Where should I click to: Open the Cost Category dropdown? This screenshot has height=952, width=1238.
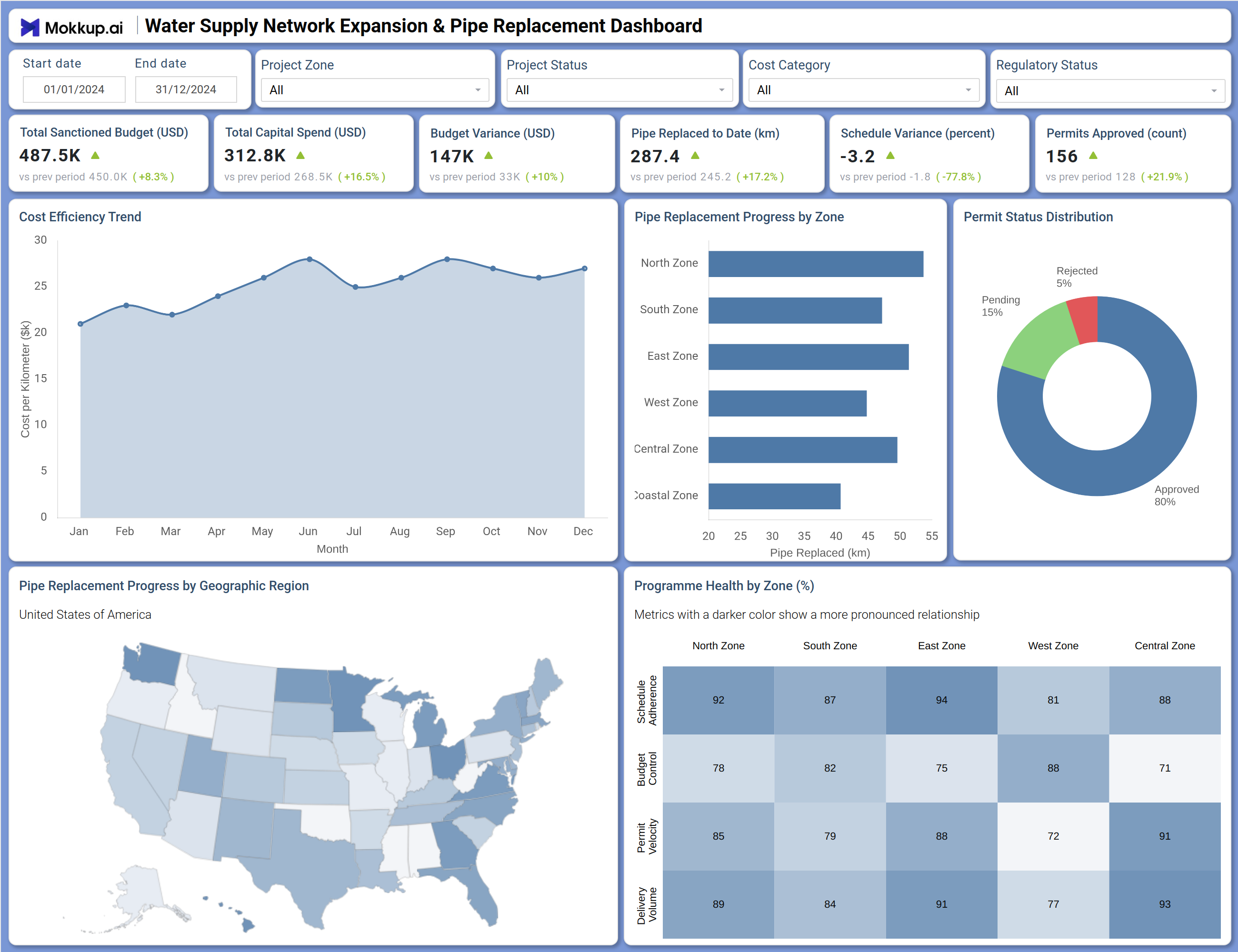point(863,90)
